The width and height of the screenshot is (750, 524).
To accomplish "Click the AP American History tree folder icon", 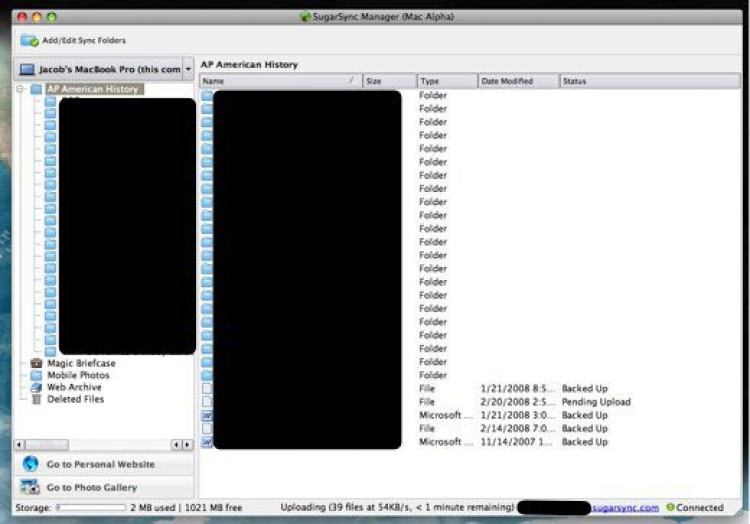I will (36, 89).
